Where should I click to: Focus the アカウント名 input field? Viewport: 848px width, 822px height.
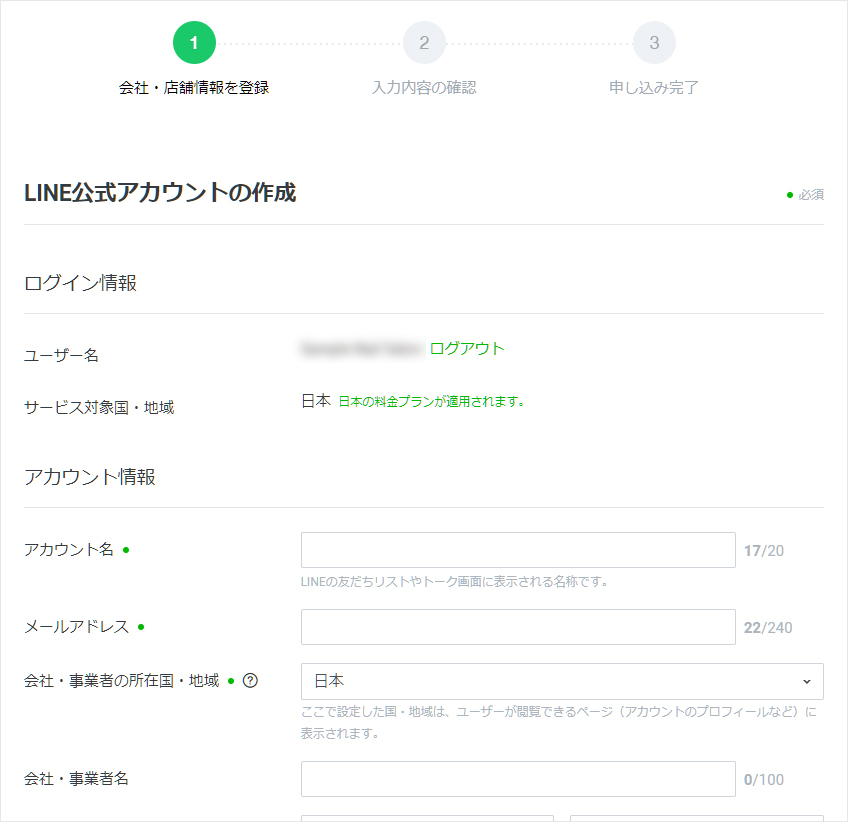coord(518,550)
